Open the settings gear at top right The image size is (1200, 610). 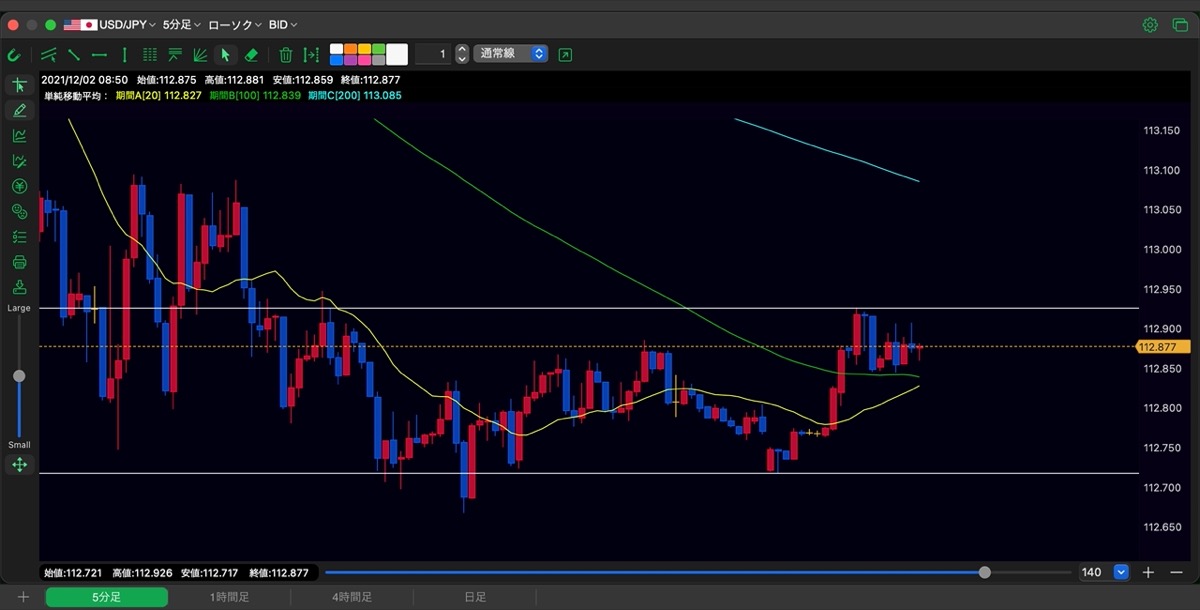[x=1150, y=24]
